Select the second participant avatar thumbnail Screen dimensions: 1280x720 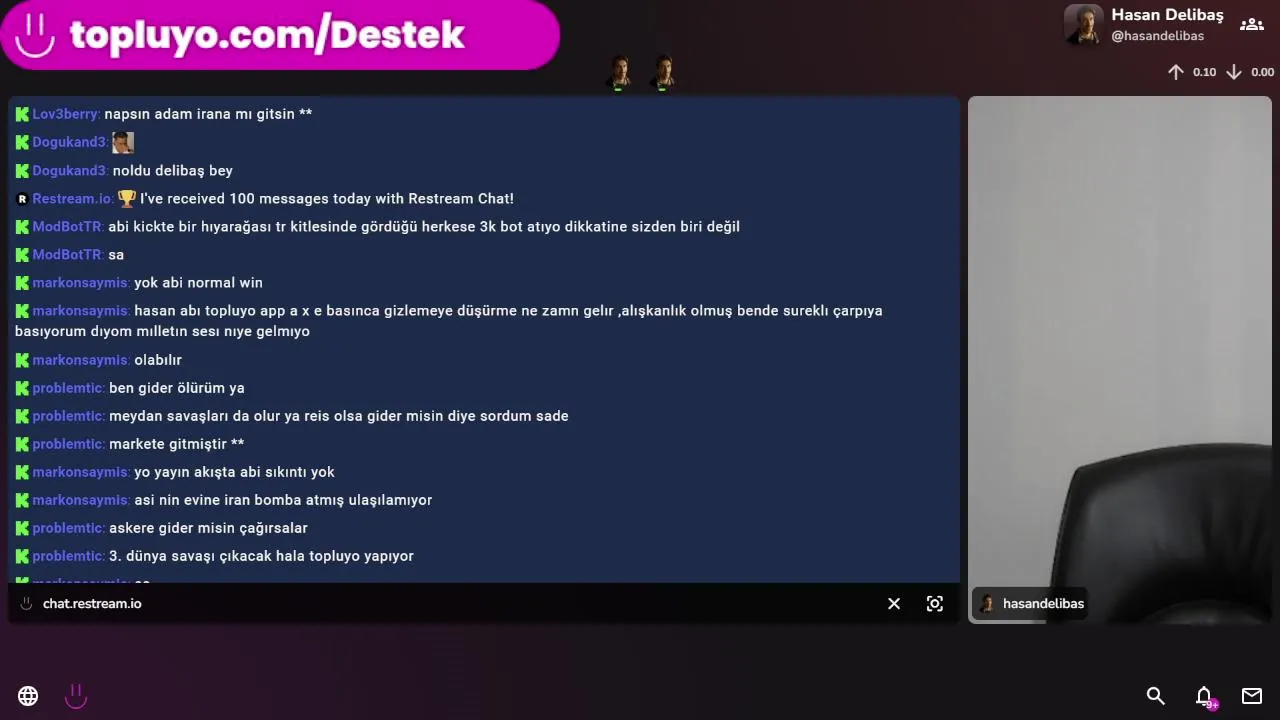coord(663,73)
